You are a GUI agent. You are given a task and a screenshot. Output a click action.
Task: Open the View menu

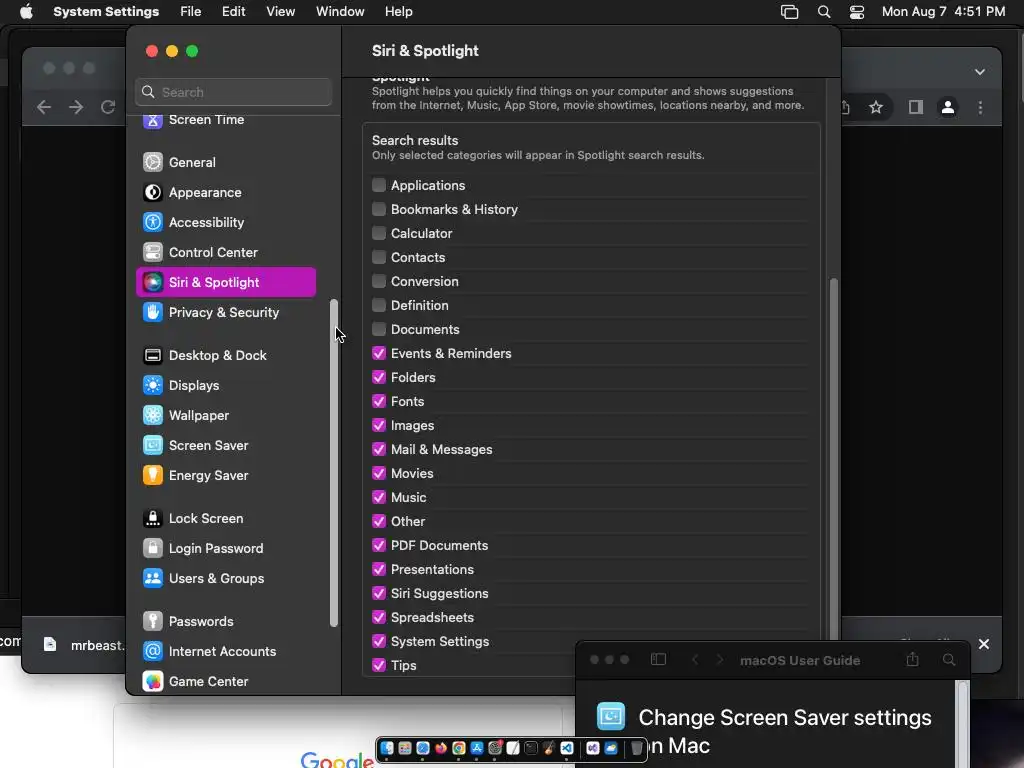[x=280, y=12]
